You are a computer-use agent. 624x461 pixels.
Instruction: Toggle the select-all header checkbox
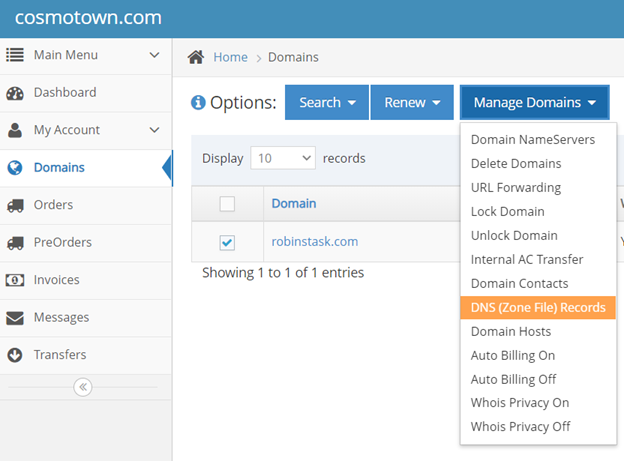coord(227,204)
